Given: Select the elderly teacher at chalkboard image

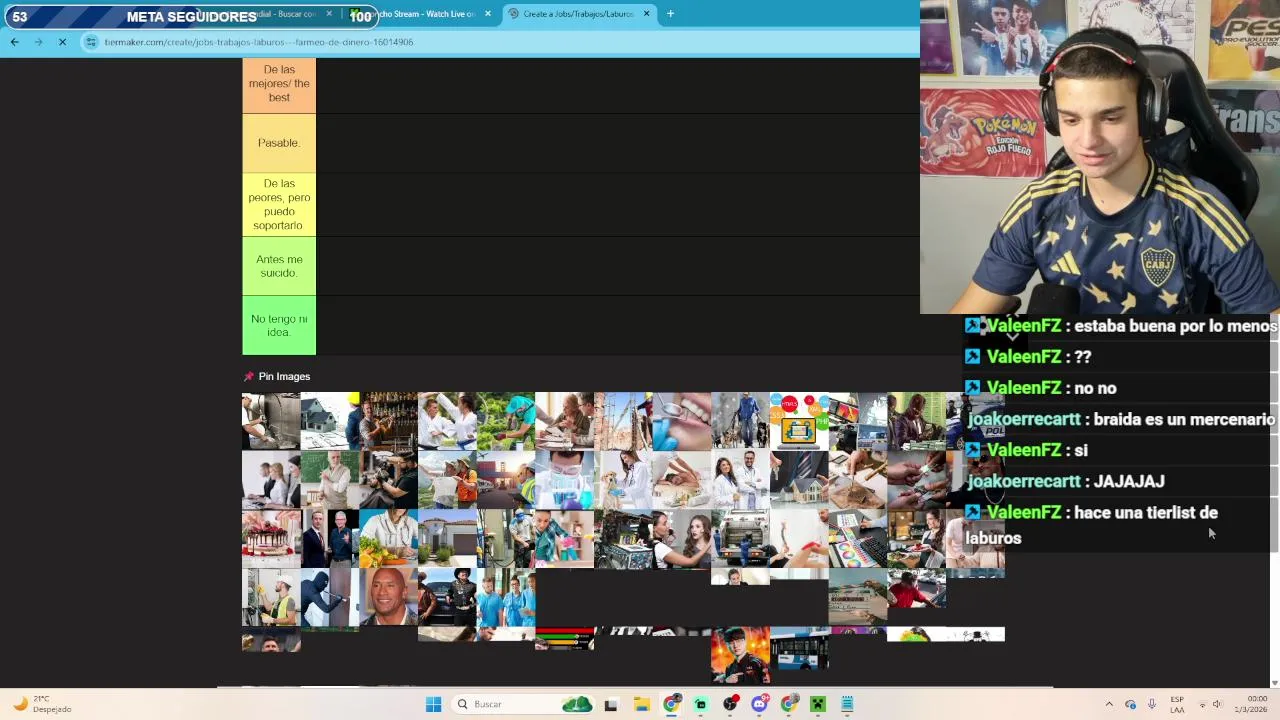Looking at the screenshot, I should [x=330, y=480].
